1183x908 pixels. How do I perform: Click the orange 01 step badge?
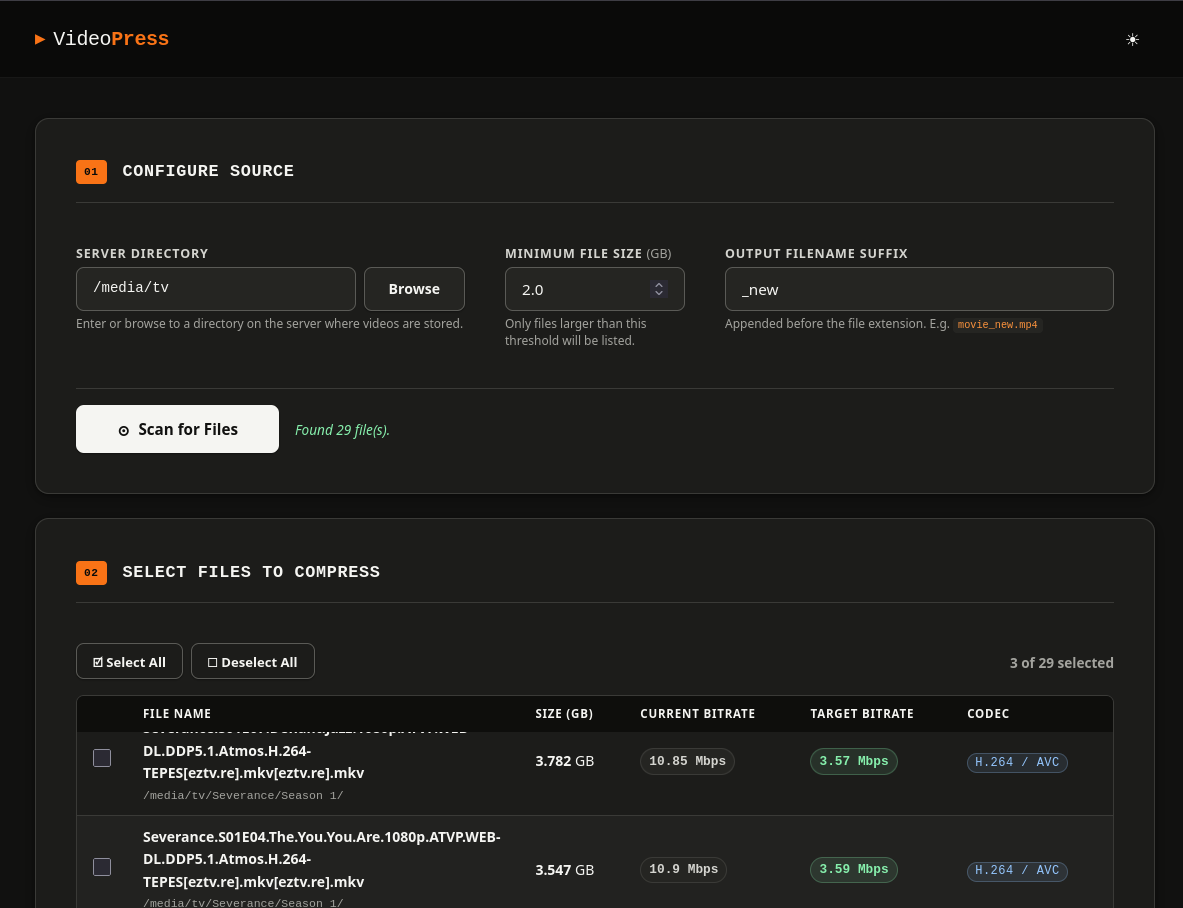click(91, 172)
